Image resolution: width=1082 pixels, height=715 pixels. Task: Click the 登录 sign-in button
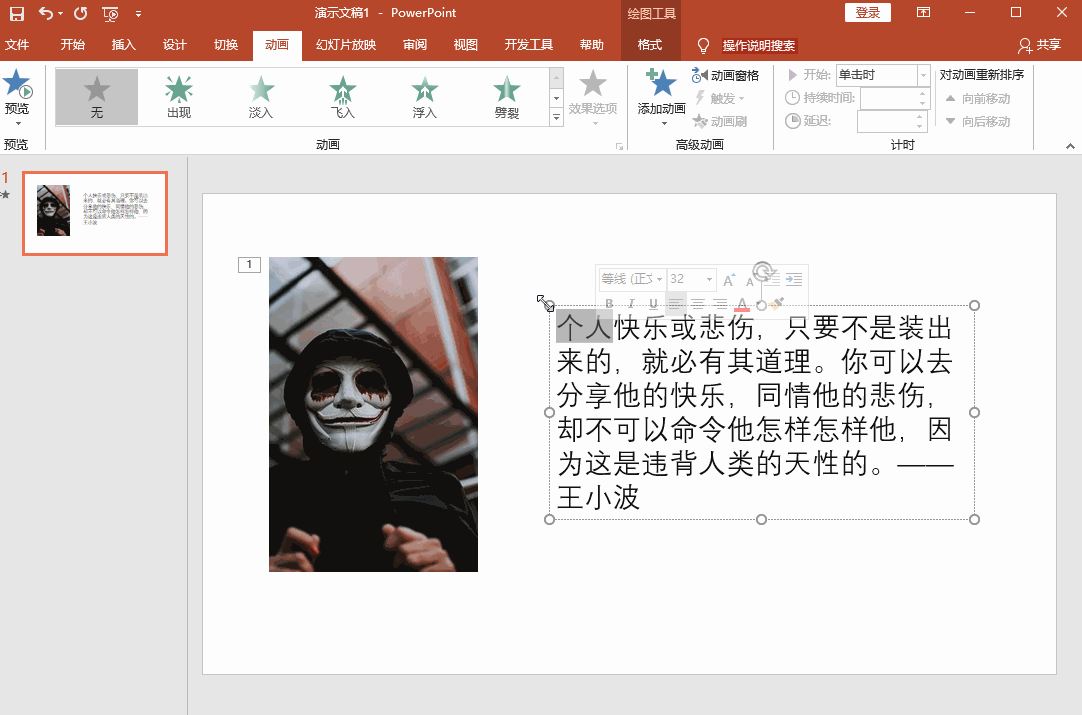tap(867, 12)
